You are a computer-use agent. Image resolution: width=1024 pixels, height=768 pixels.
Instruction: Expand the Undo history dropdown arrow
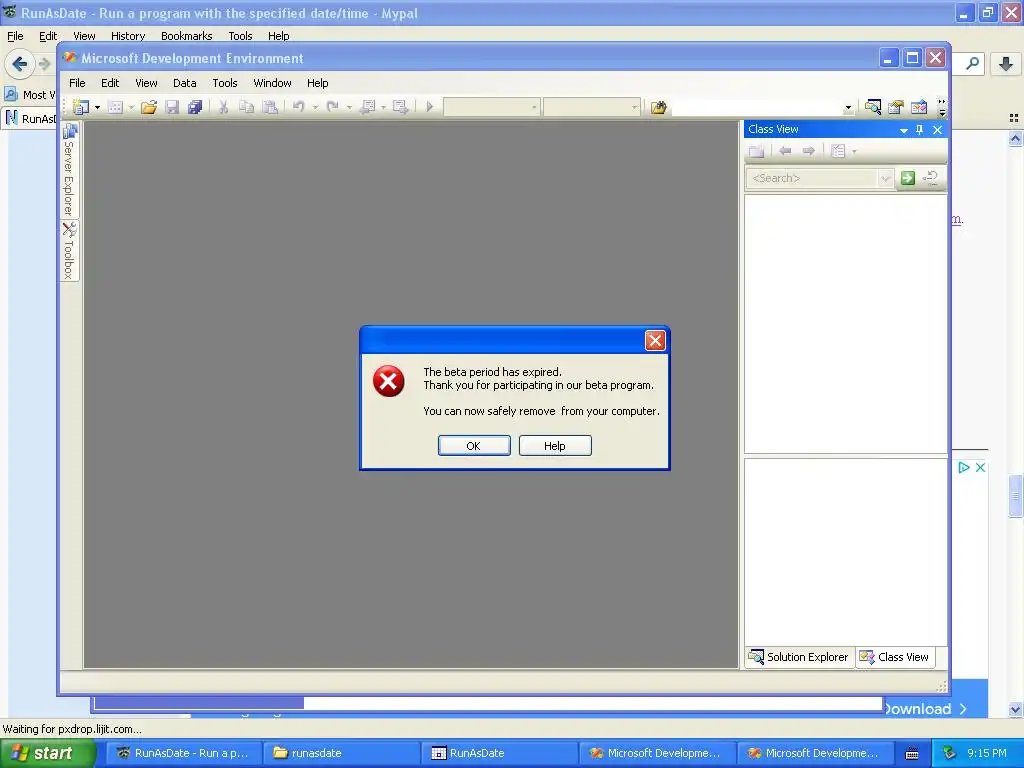point(315,107)
